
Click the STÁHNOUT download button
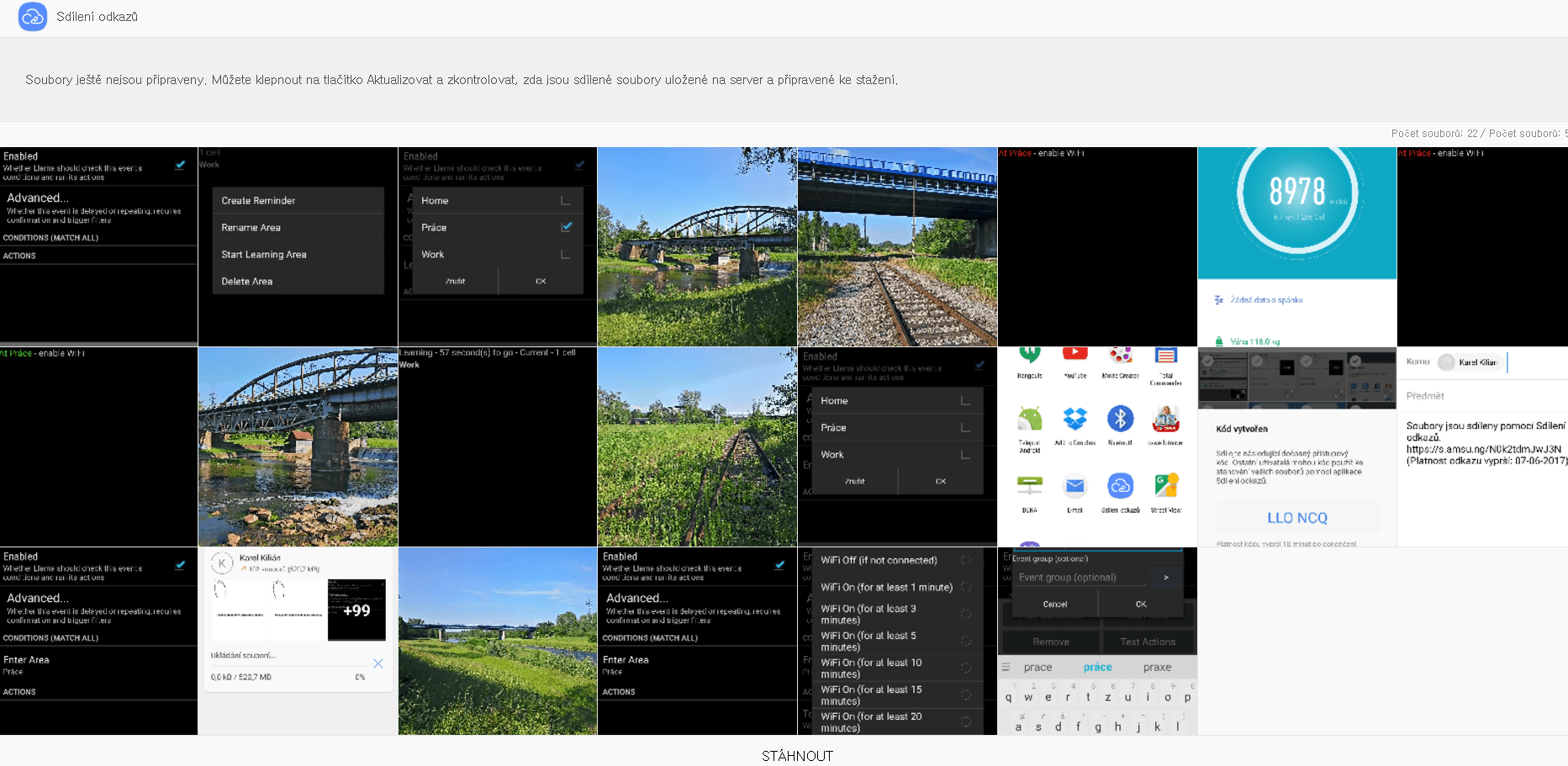coord(797,756)
